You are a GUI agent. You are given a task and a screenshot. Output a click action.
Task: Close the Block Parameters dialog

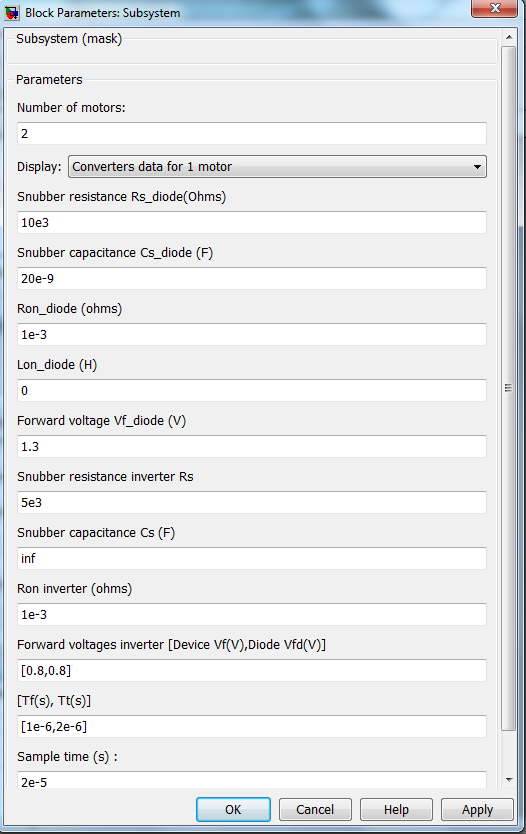click(495, 9)
